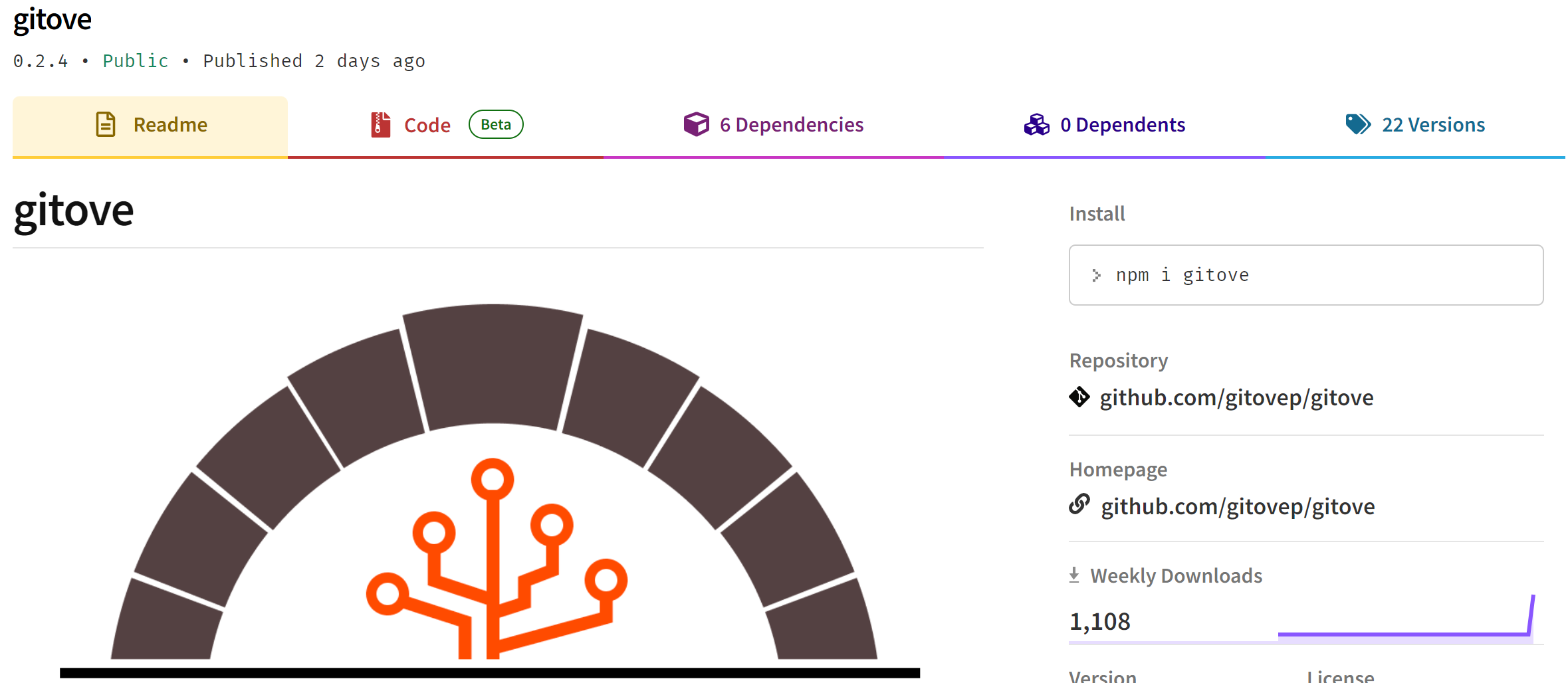This screenshot has height=683, width=1568.
Task: Click the Public label in package header
Action: pos(136,61)
